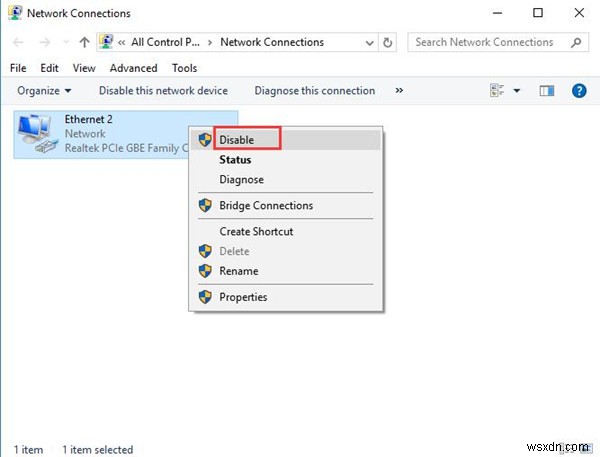Click Disable this network device
The height and width of the screenshot is (457, 600).
click(x=163, y=91)
